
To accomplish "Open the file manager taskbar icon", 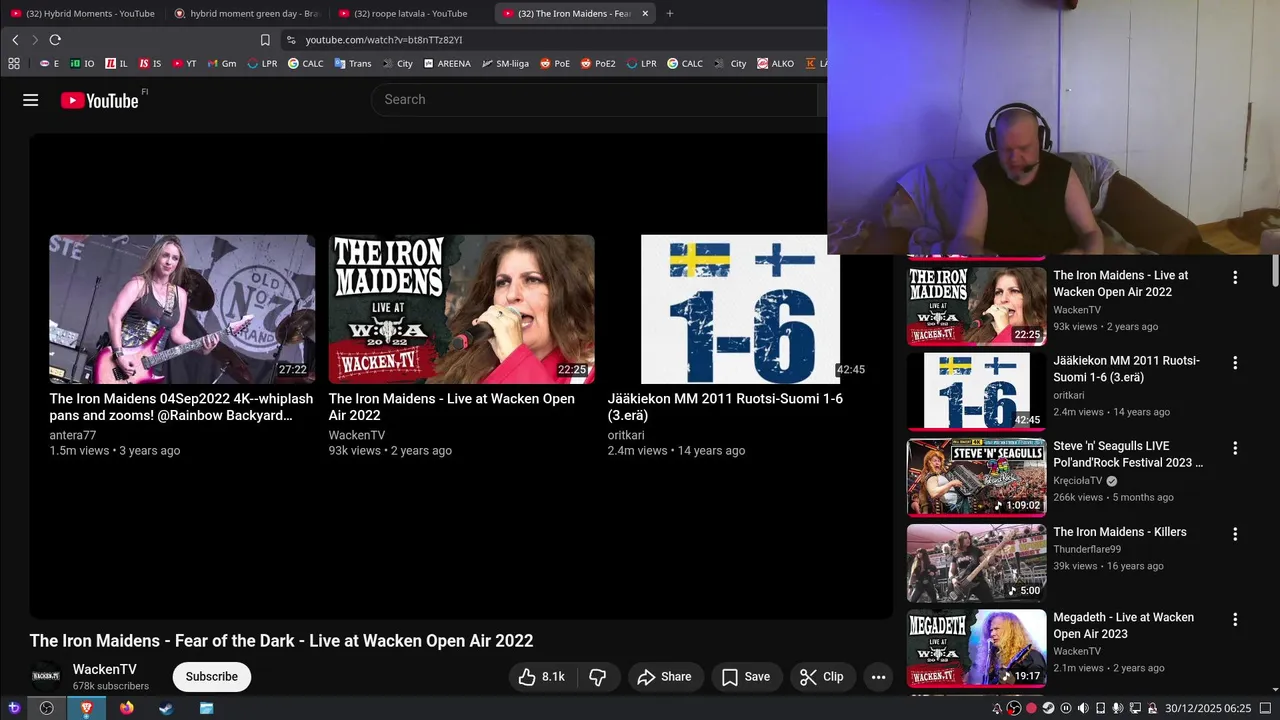I will pos(206,708).
